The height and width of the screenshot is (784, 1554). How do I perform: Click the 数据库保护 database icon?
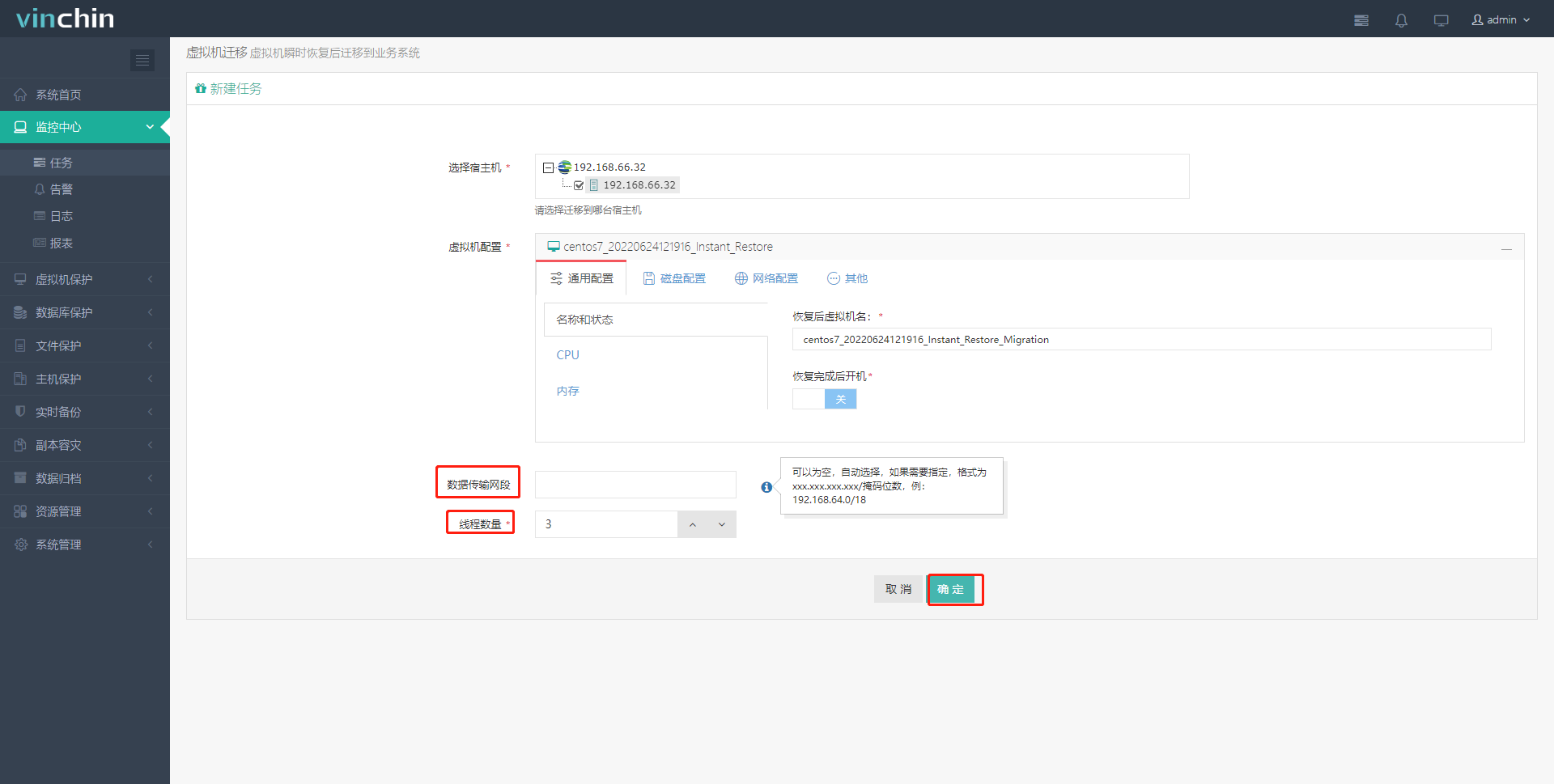click(20, 312)
